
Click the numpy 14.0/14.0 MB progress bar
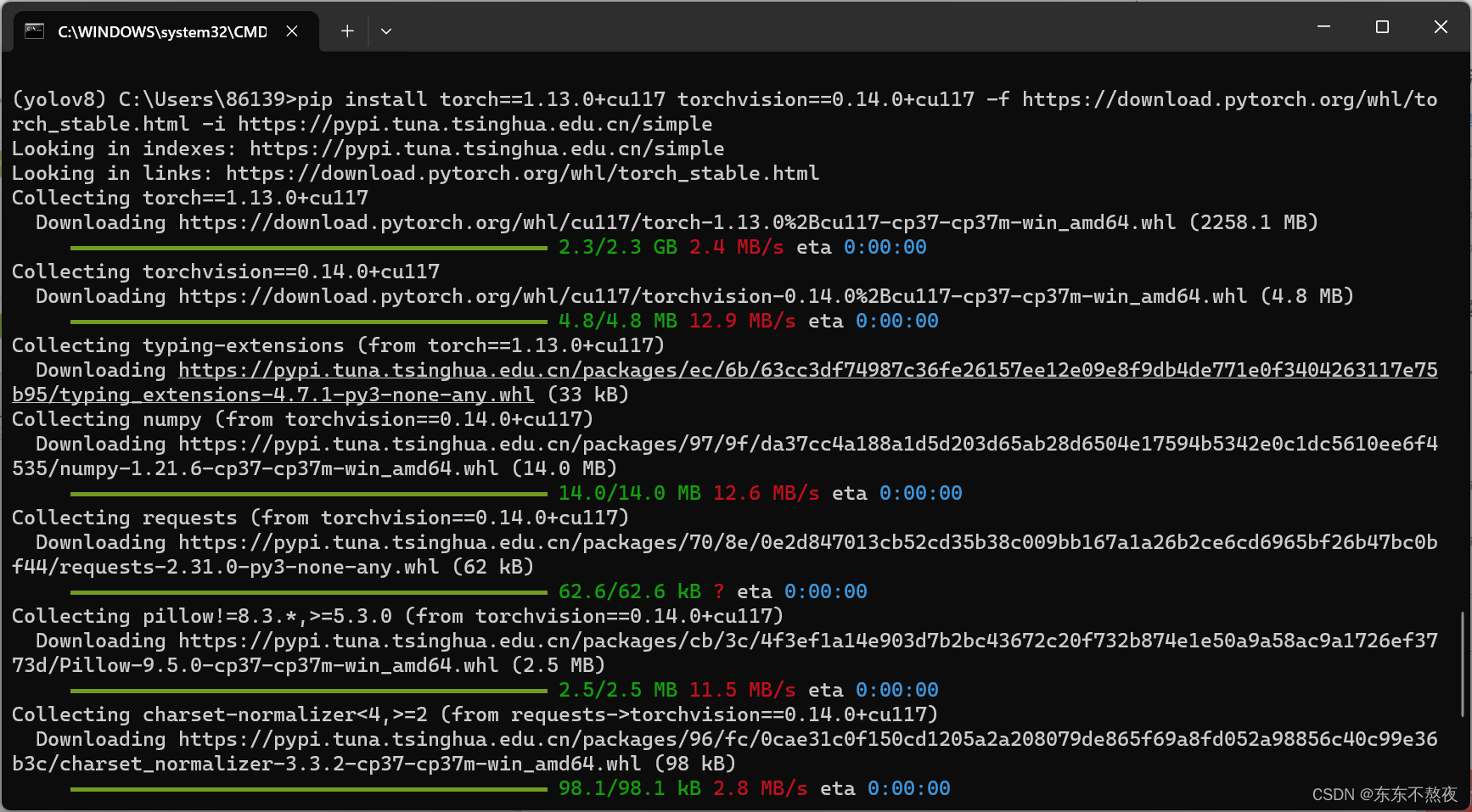309,494
